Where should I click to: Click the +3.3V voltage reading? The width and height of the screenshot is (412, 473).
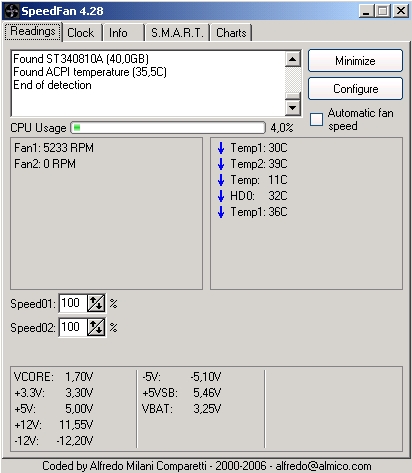53,393
